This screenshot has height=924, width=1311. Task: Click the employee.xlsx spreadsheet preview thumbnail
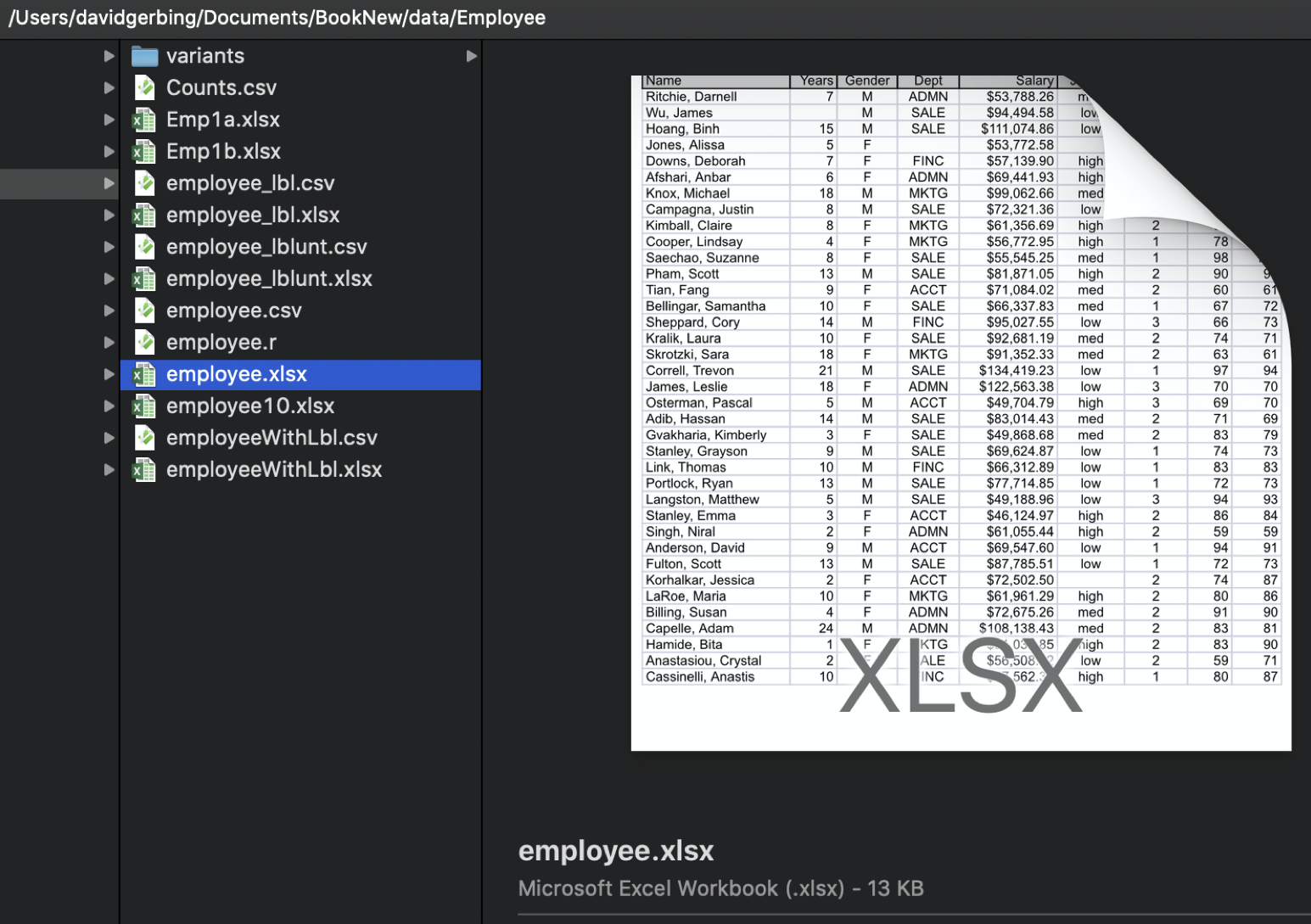tap(961, 412)
